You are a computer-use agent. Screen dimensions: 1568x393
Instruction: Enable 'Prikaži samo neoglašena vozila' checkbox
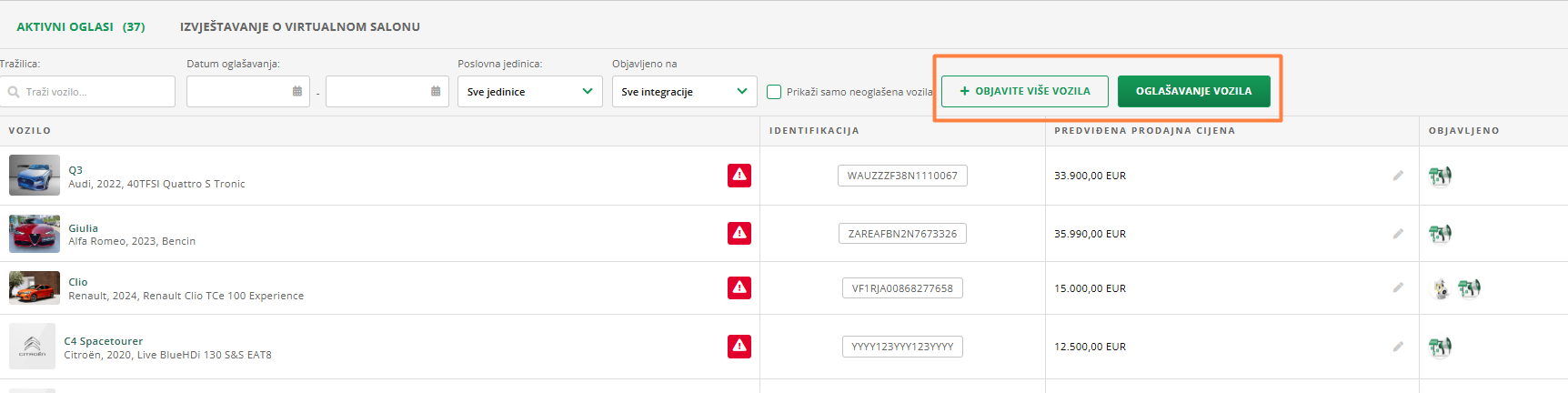pos(774,92)
